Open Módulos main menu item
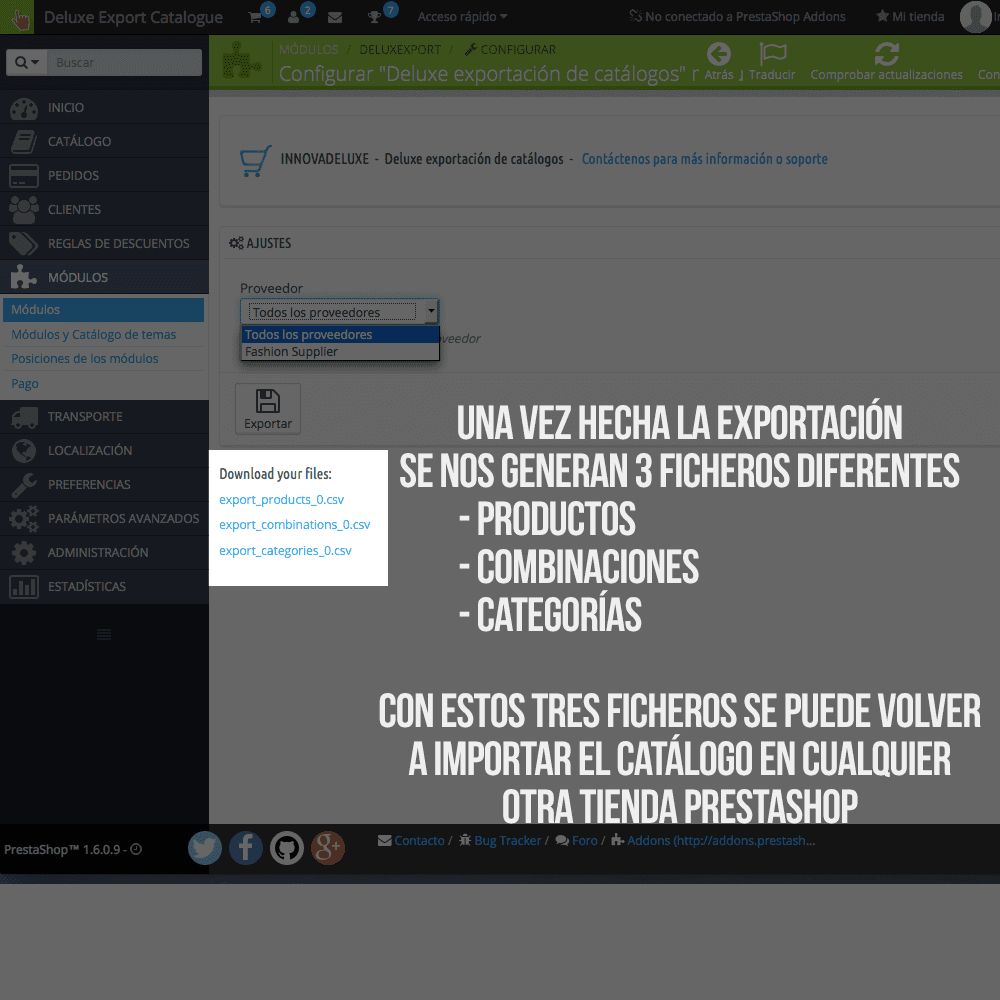1000x1000 pixels. (105, 277)
